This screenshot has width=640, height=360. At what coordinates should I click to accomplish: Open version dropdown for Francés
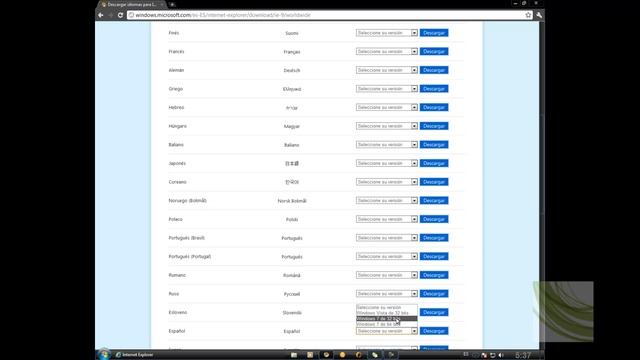(387, 51)
